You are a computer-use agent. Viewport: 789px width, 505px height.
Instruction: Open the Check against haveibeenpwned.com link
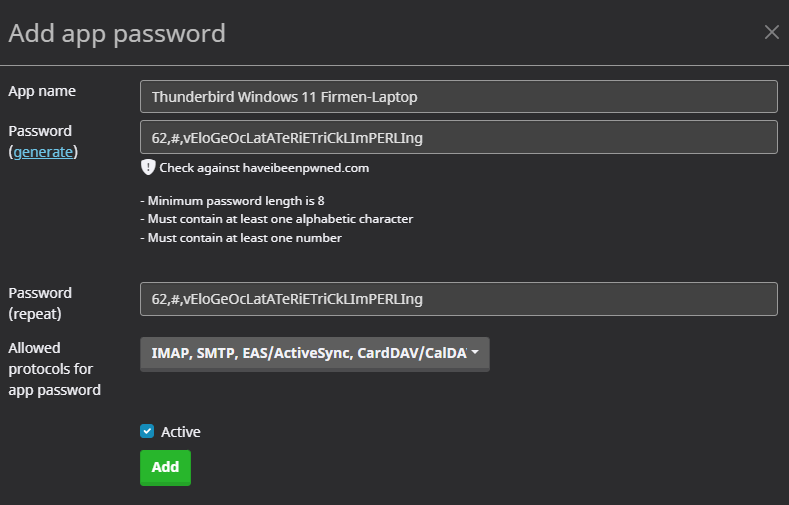pos(264,168)
